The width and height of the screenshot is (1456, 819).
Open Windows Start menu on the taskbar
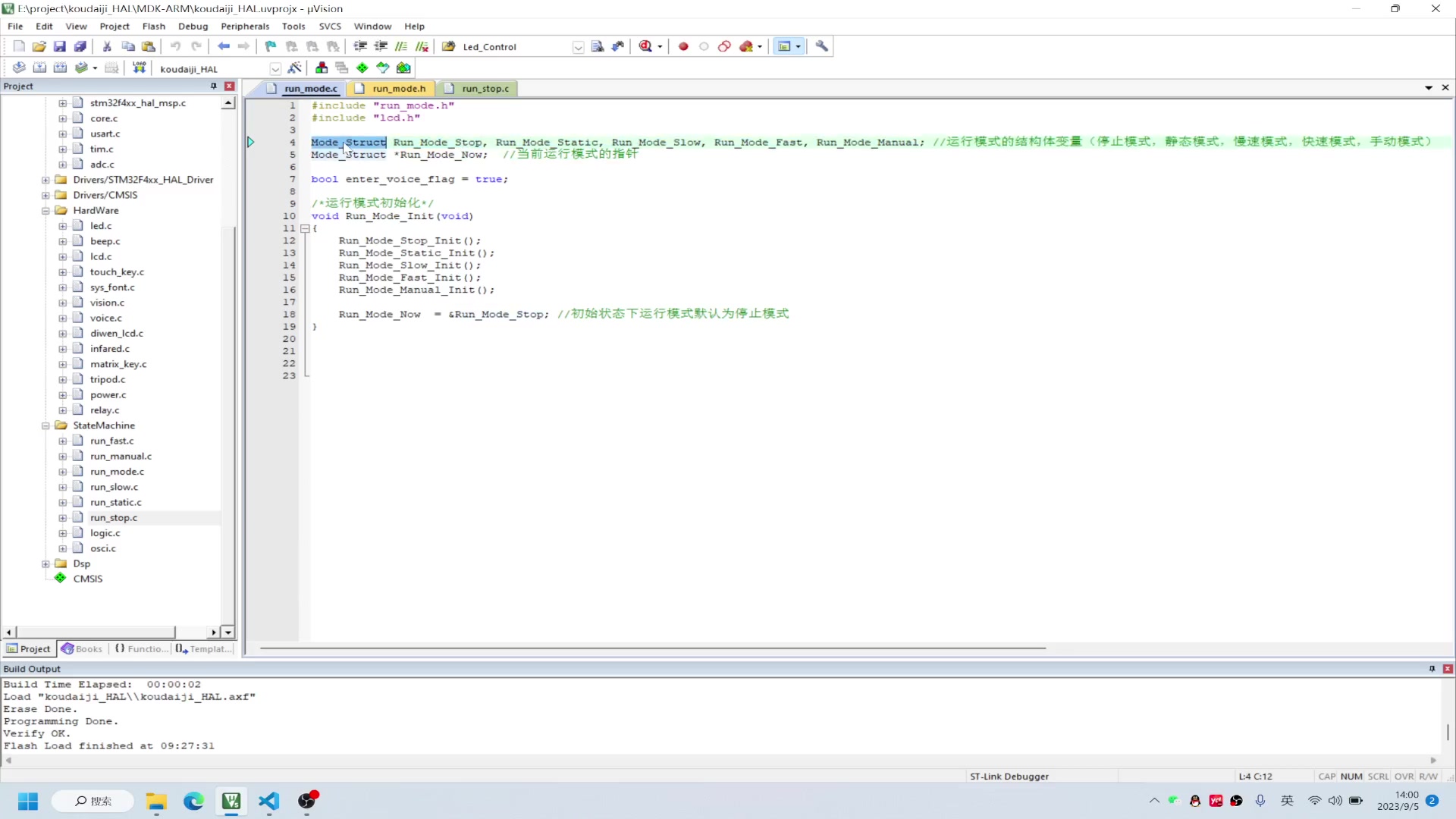tap(28, 801)
